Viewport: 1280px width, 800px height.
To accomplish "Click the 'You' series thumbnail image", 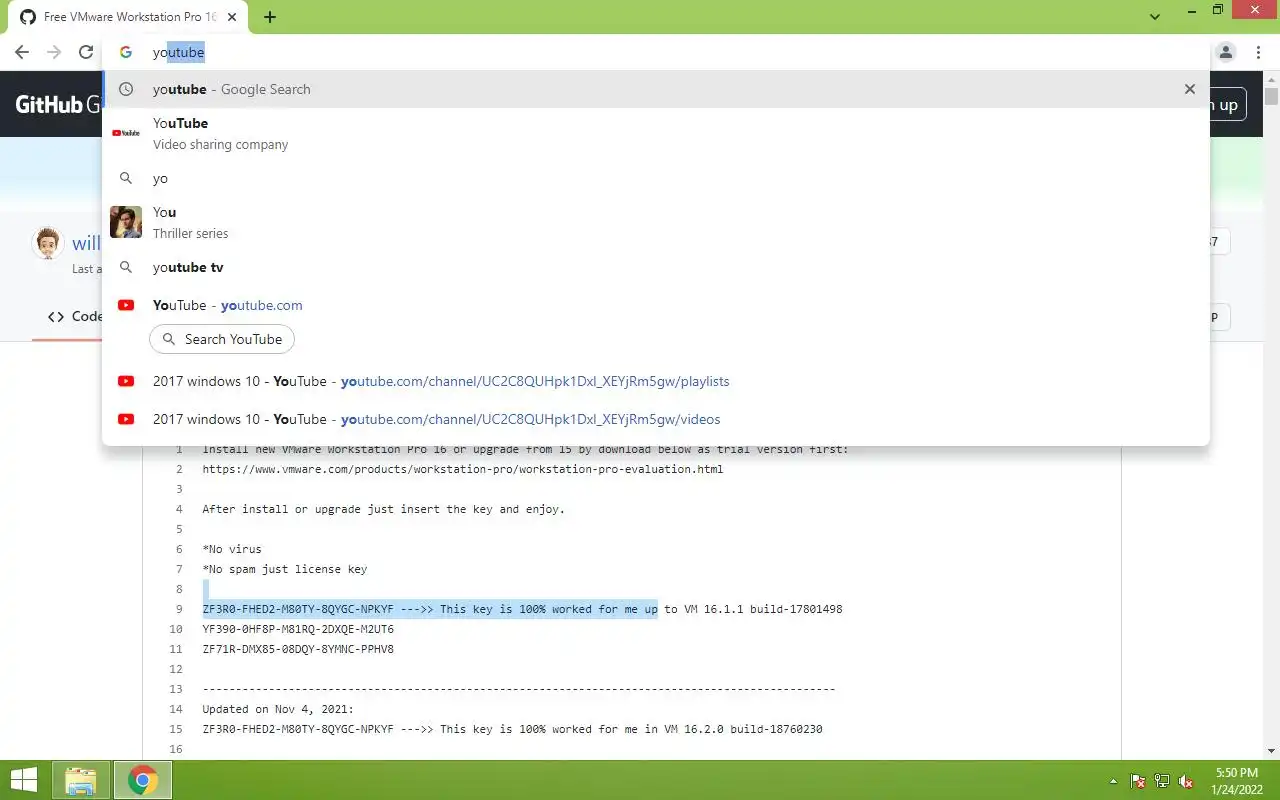I will point(126,222).
